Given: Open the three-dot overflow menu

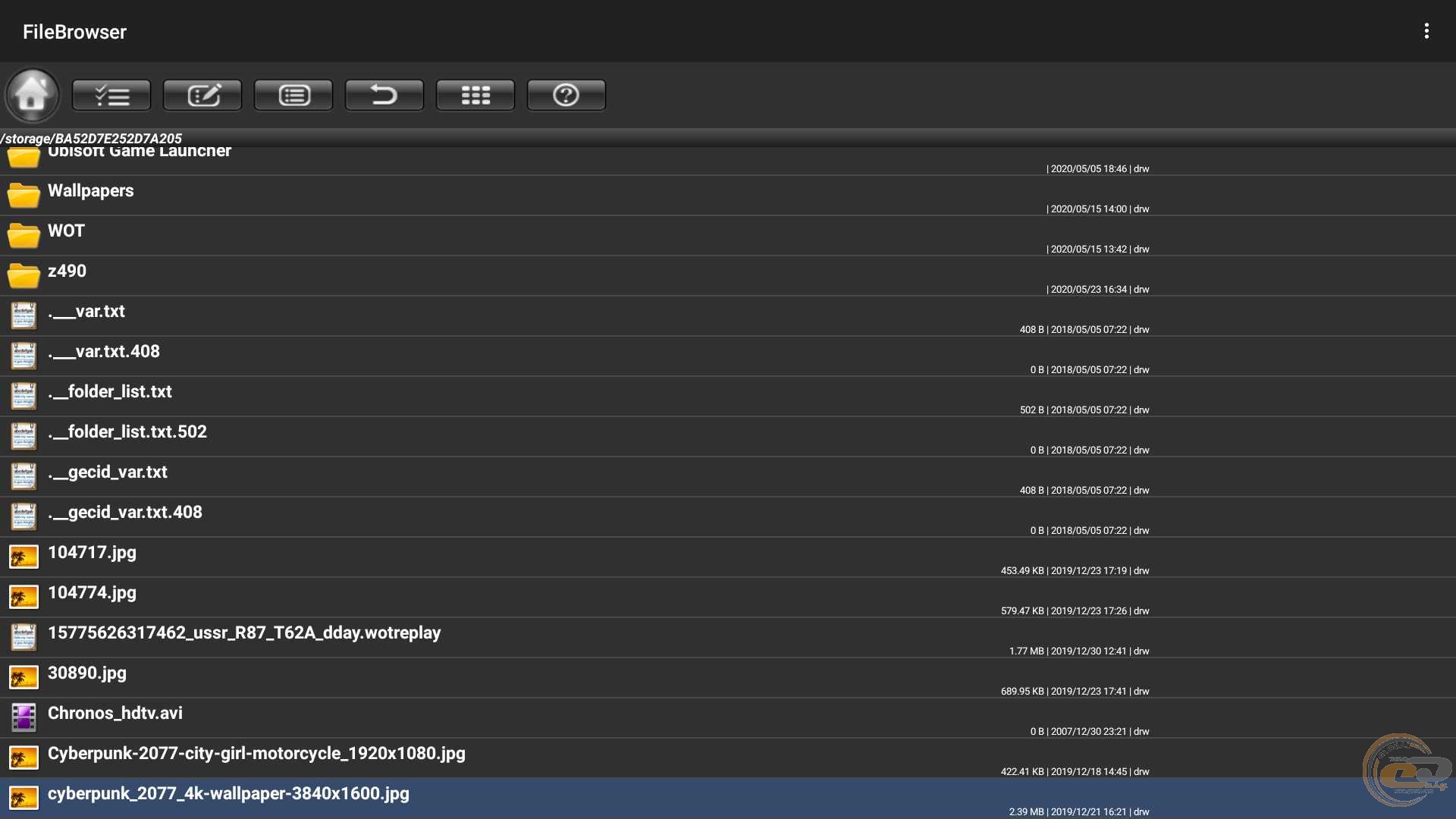Looking at the screenshot, I should 1426,31.
